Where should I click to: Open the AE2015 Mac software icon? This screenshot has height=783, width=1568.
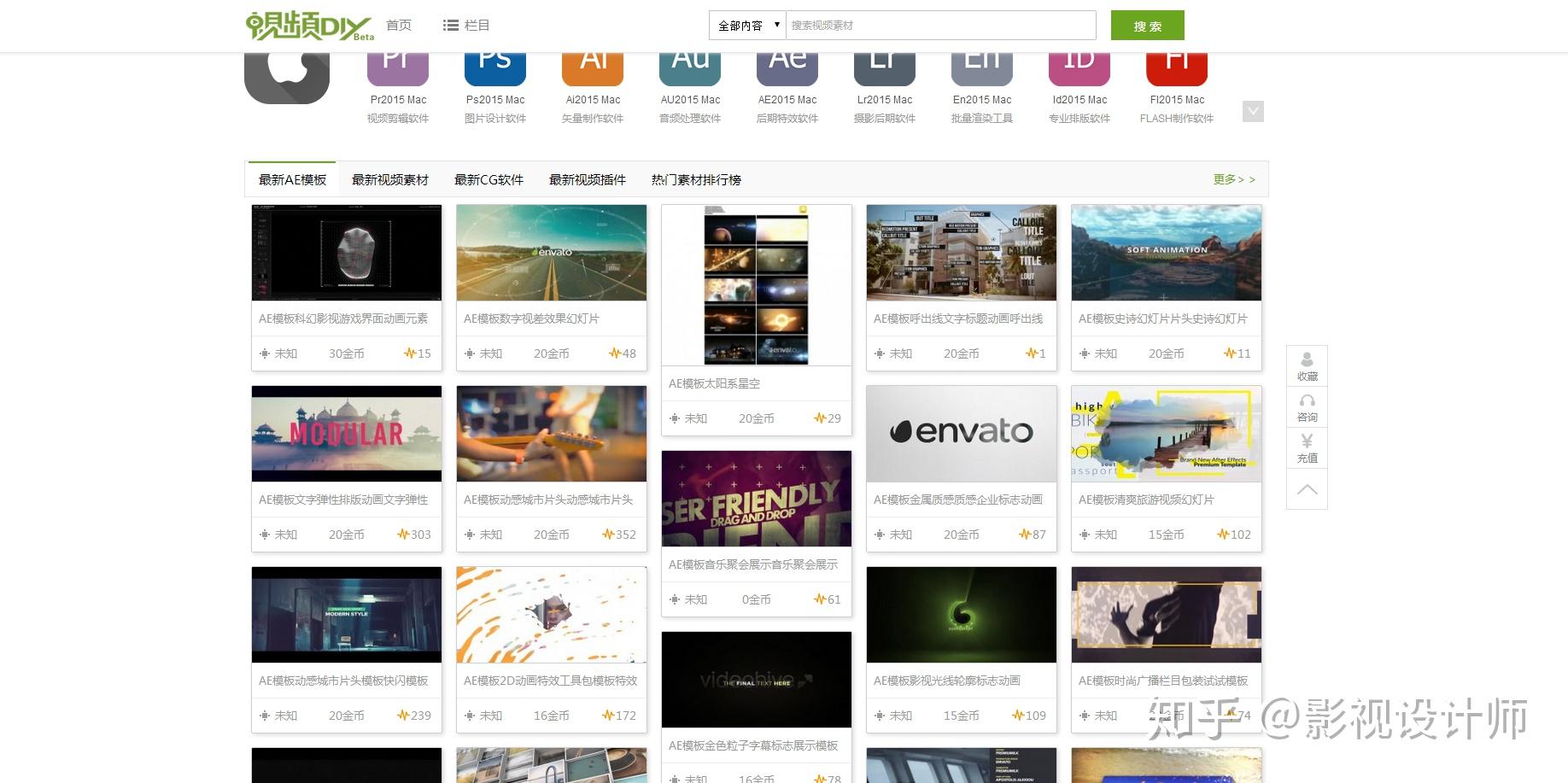click(787, 68)
